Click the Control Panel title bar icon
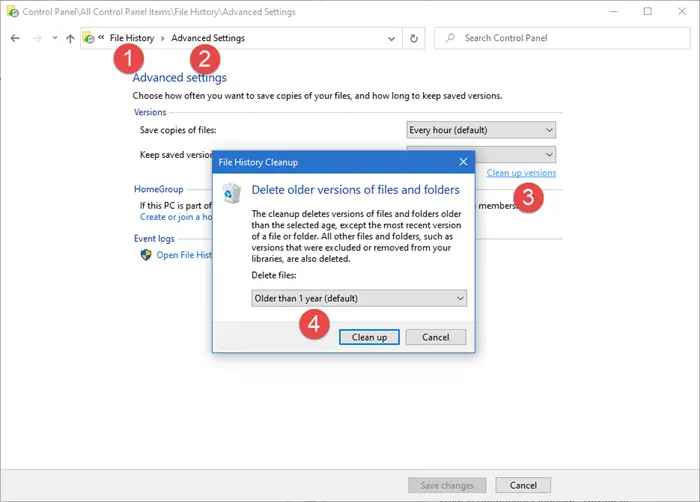This screenshot has width=700, height=502. point(12,12)
